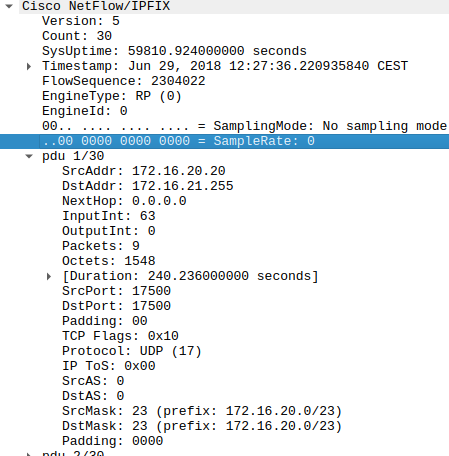449x456 pixels.
Task: Select the EngineType: RP (0) row
Action: pyautogui.click(x=112, y=96)
